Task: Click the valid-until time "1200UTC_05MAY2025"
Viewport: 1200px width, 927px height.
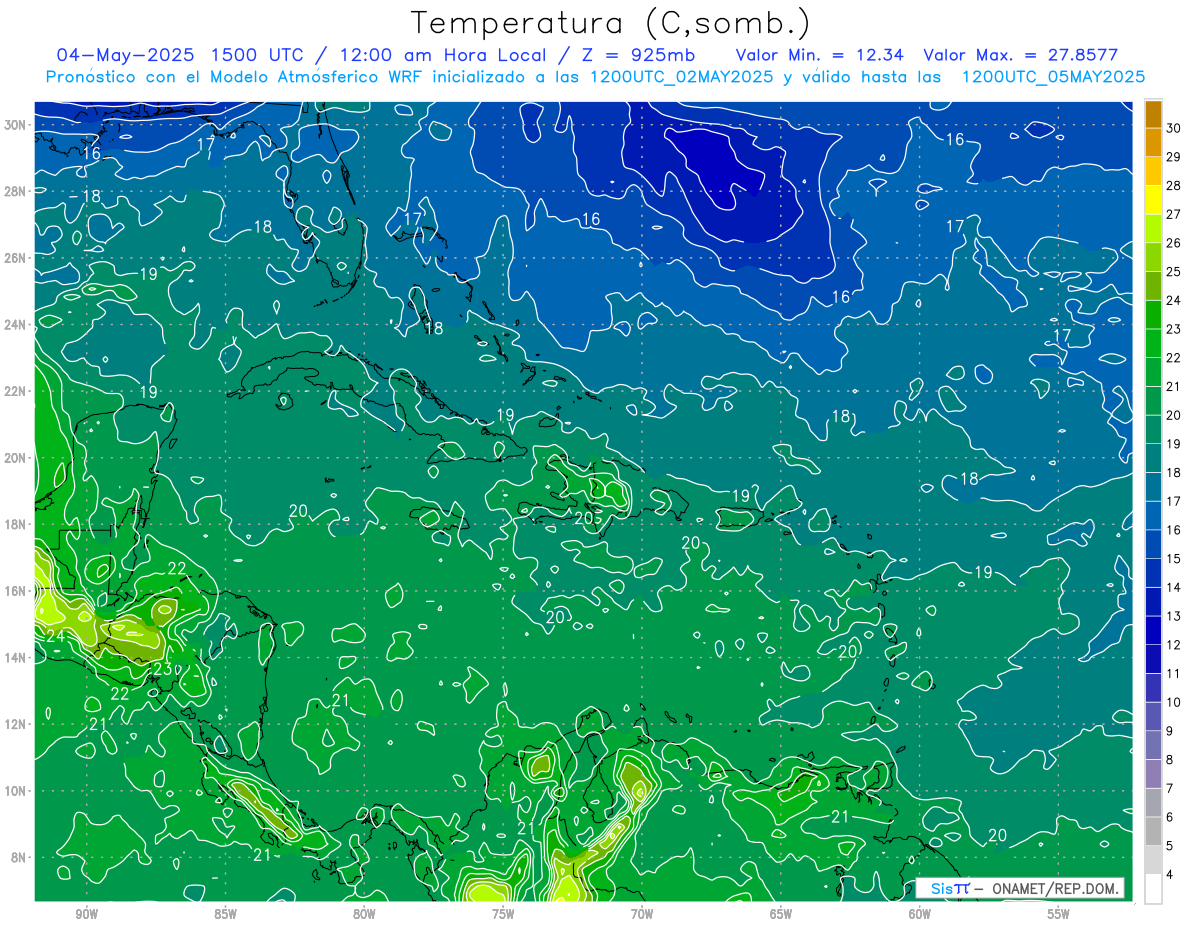Action: tap(1053, 77)
